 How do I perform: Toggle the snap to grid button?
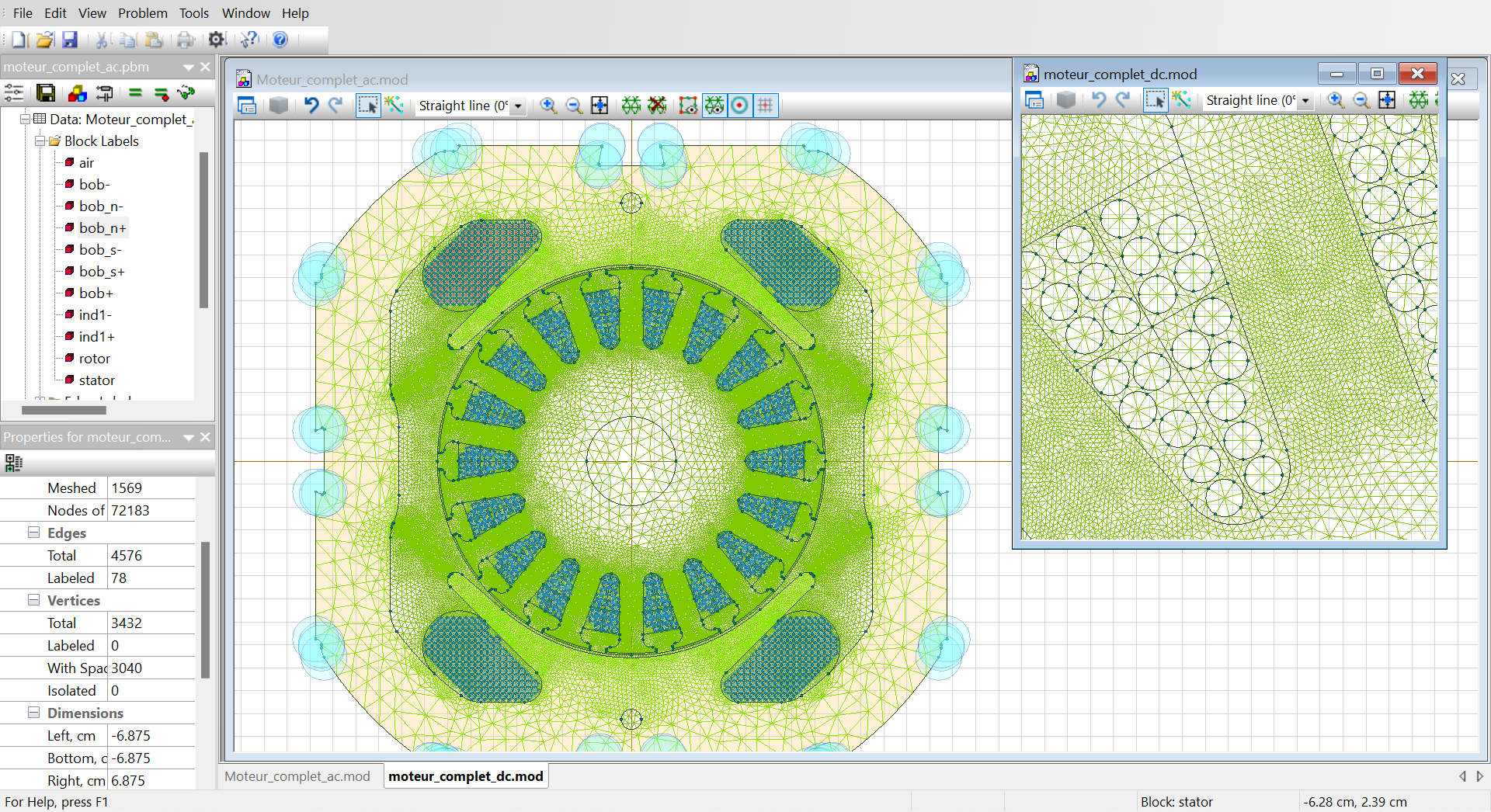(x=740, y=106)
